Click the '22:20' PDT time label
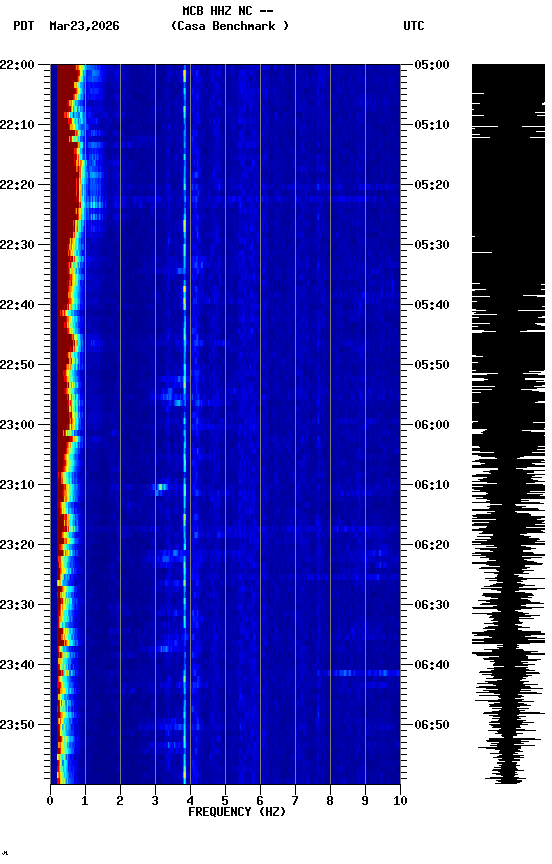Viewport: 552px width, 864px height. [17, 185]
